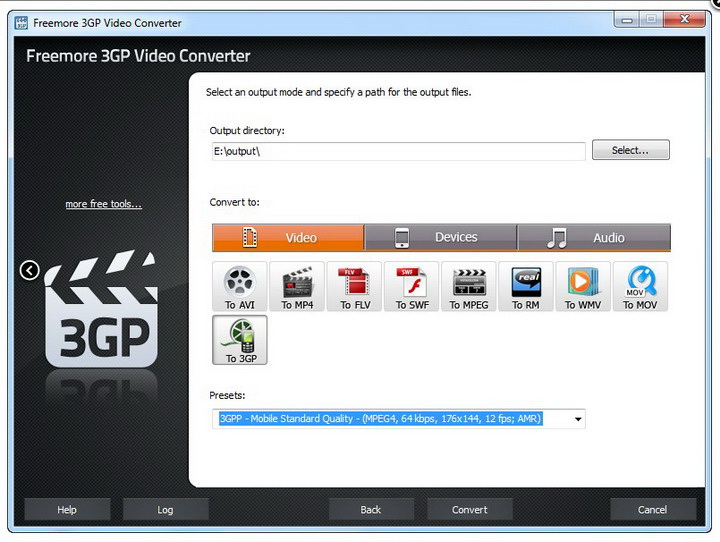This screenshot has width=720, height=542.
Task: Start conversion with Convert button
Action: [470, 509]
